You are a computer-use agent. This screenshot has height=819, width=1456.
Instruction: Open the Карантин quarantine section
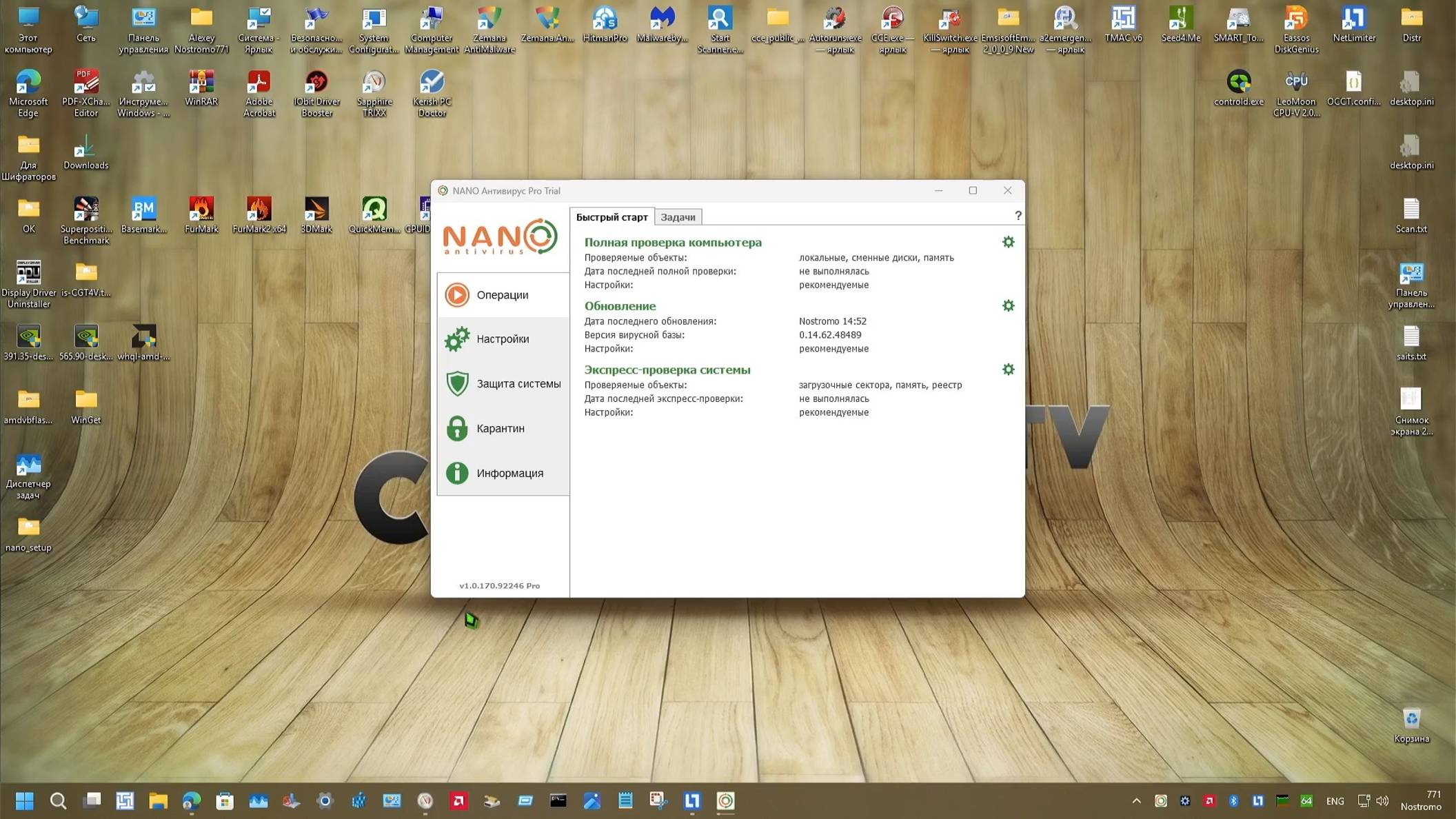click(501, 428)
